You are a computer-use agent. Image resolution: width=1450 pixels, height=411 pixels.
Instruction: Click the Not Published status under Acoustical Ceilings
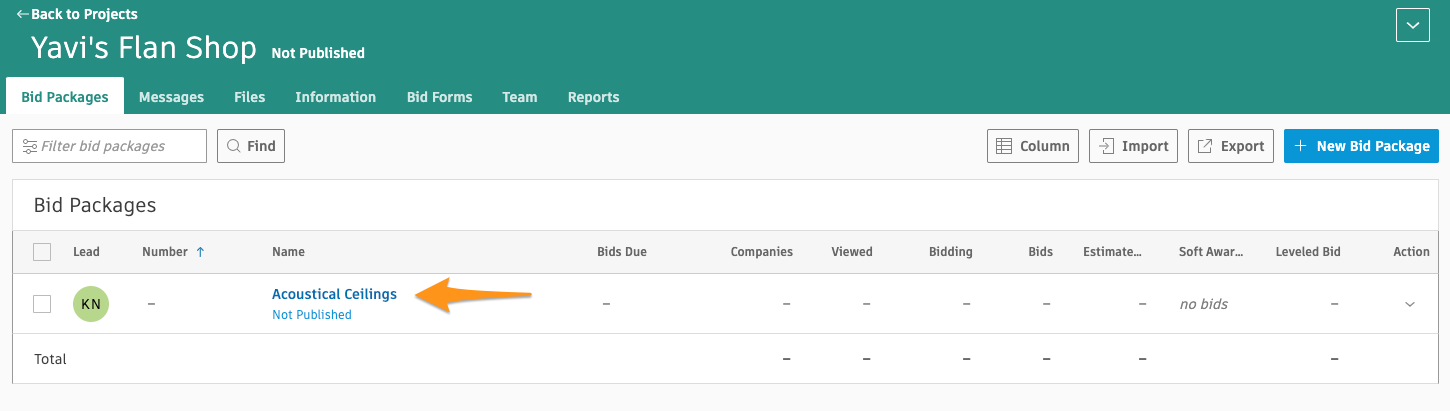[312, 315]
